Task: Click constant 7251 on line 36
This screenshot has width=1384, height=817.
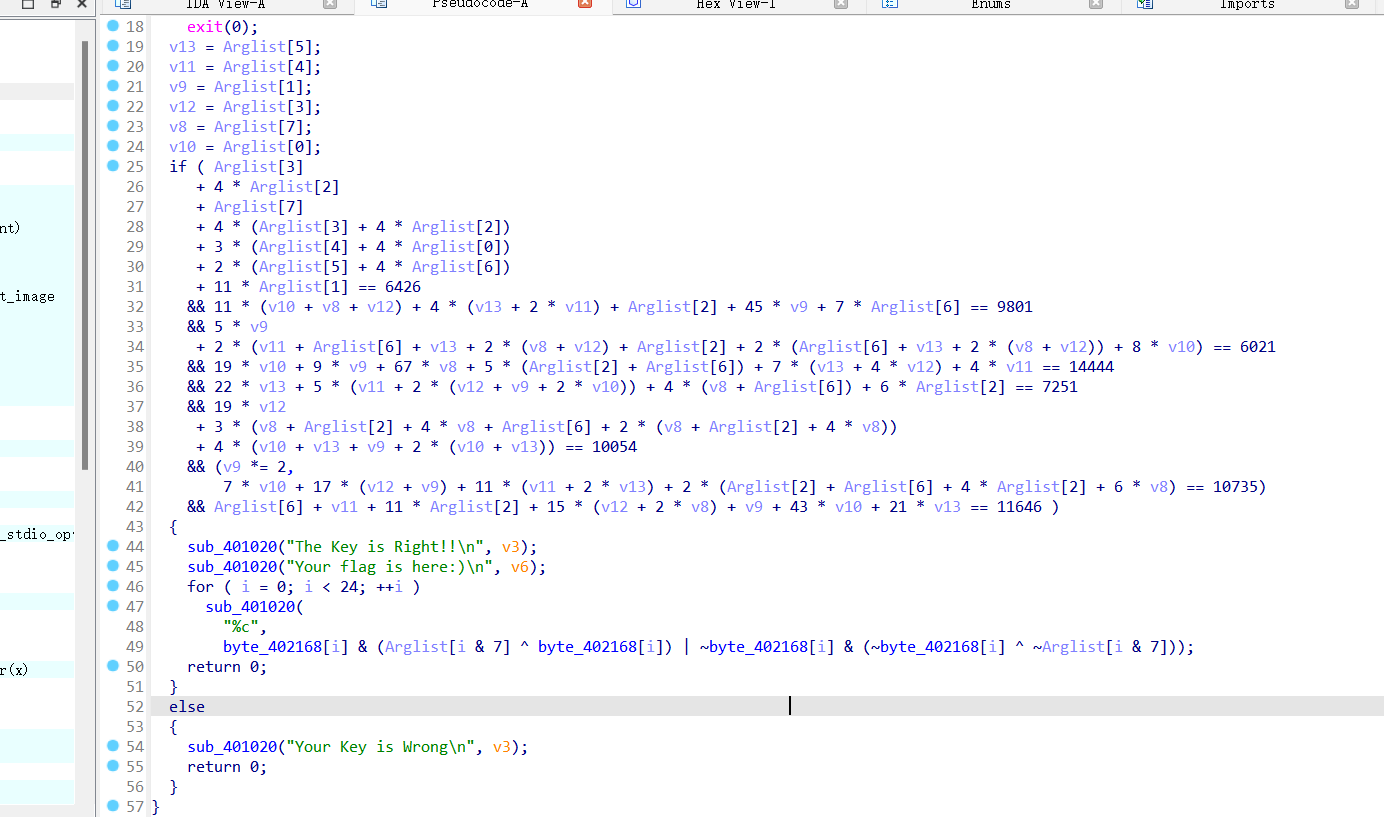Action: pyautogui.click(x=1059, y=387)
